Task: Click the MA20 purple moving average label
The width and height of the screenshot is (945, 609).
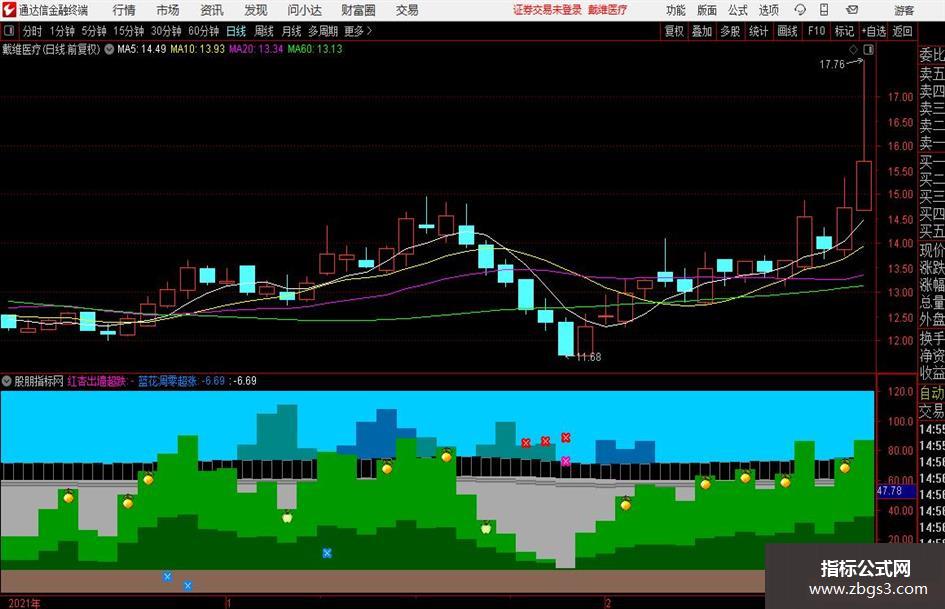Action: [x=256, y=49]
